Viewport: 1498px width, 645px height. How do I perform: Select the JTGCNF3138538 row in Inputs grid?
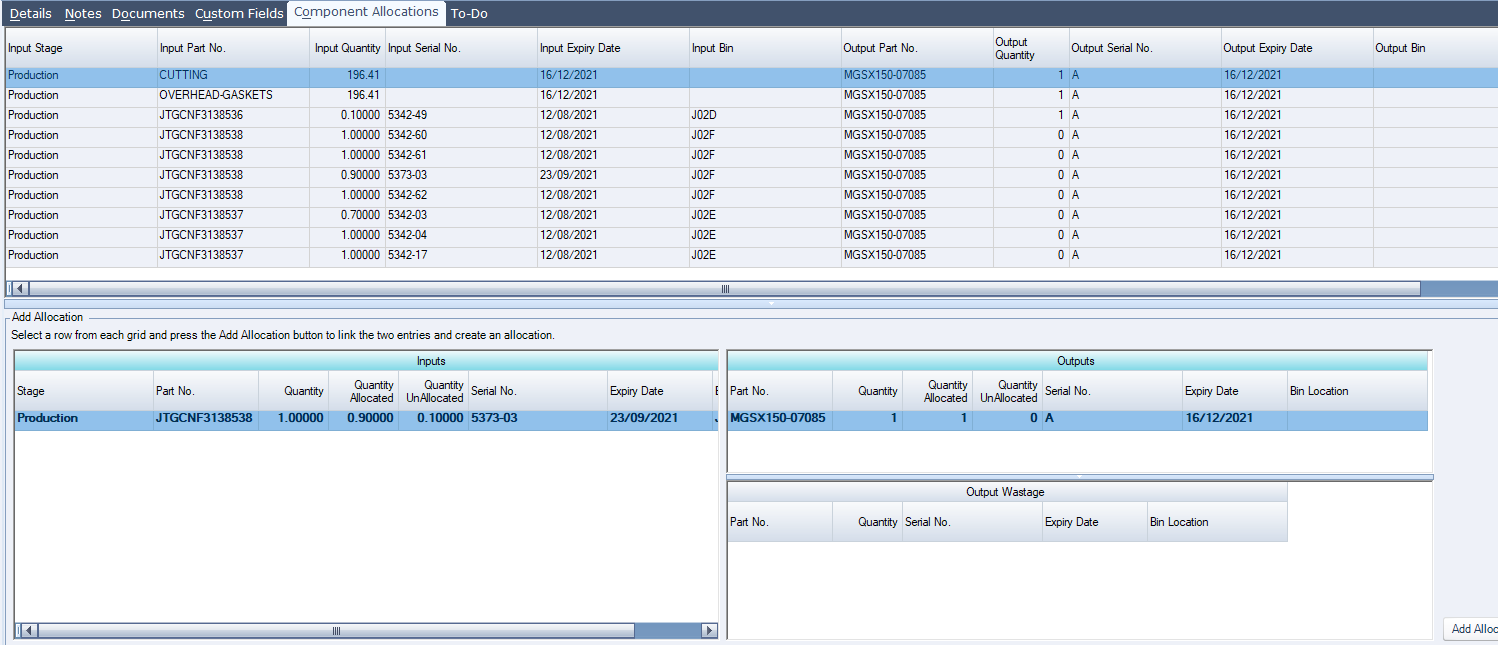pos(204,418)
